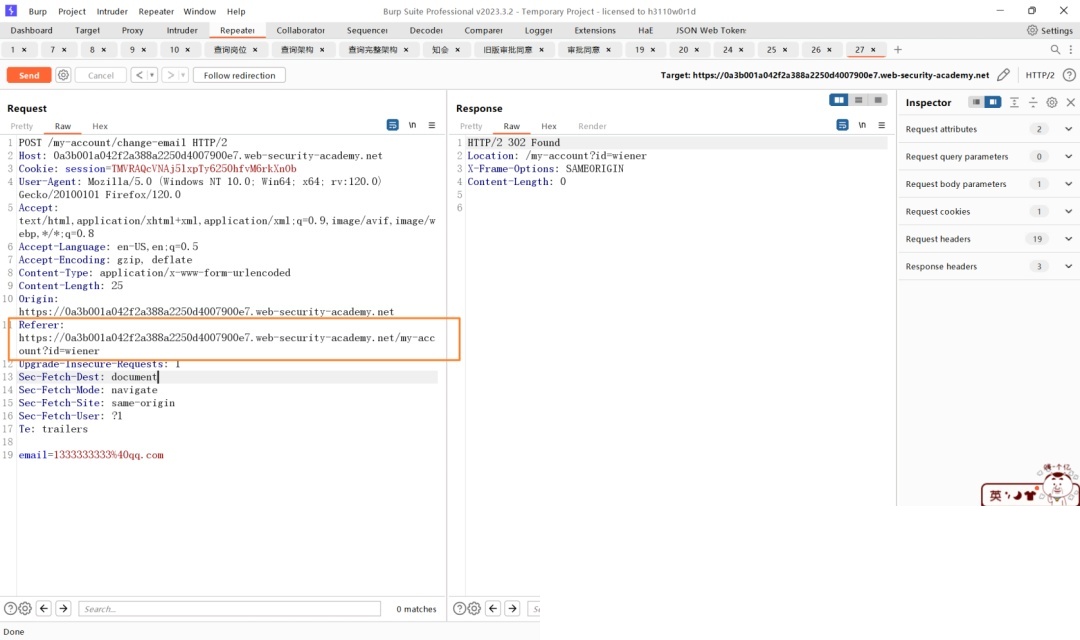Edit target with the pencil icon
Viewport: 1080px width, 640px height.
[1004, 75]
